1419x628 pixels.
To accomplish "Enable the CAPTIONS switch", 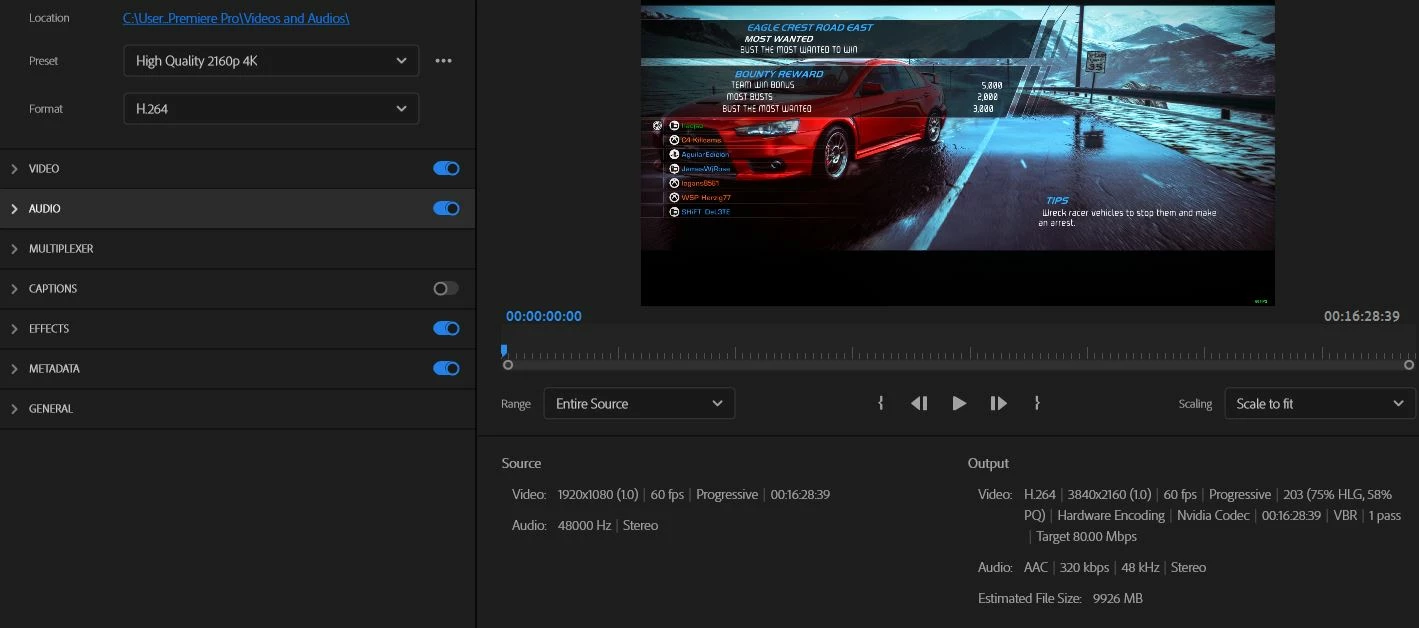I will pos(446,289).
